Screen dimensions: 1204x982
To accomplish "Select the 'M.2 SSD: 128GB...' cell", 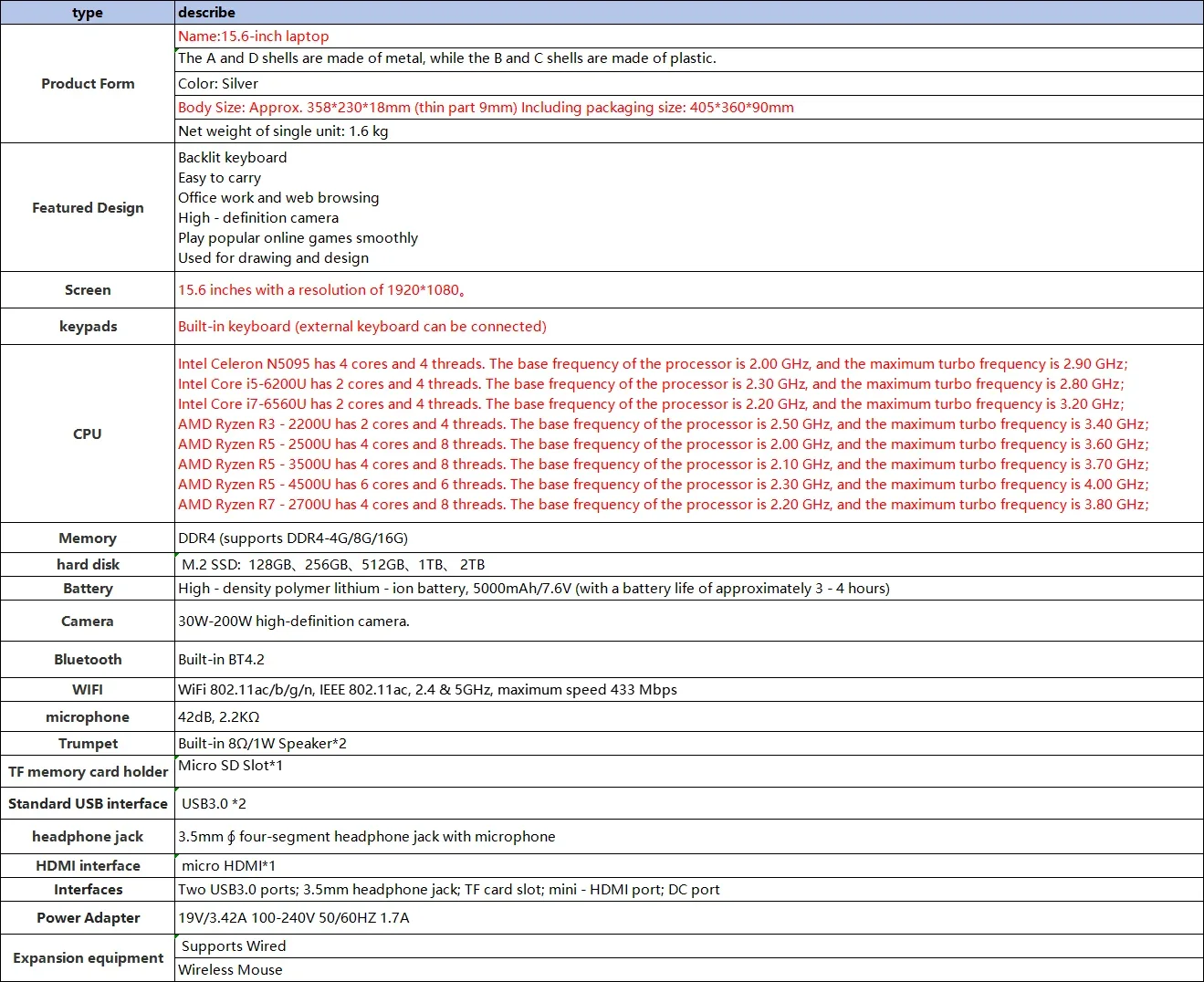I will point(689,564).
